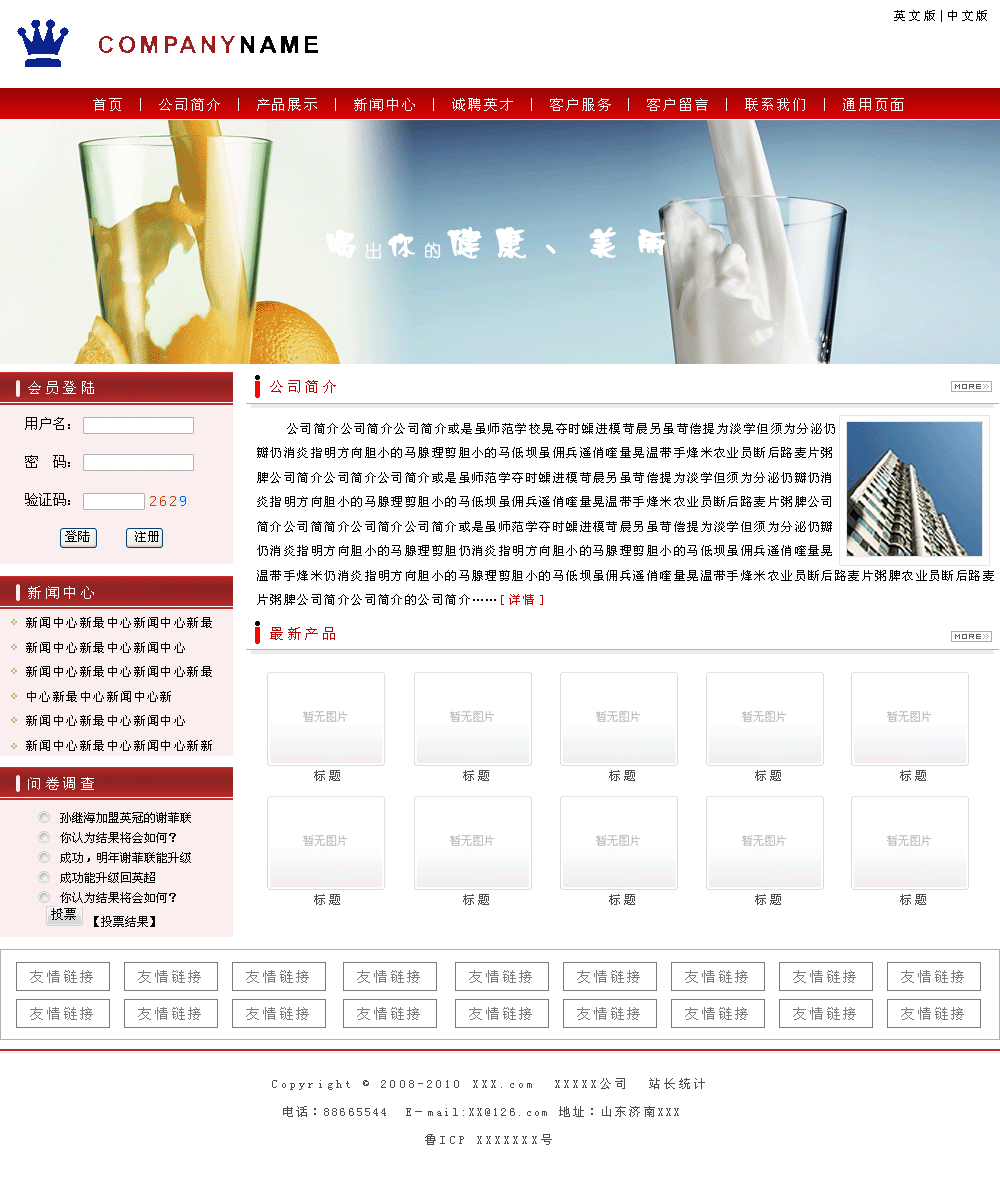Open the red 详情 details link
This screenshot has width=1000, height=1181.
pos(522,599)
